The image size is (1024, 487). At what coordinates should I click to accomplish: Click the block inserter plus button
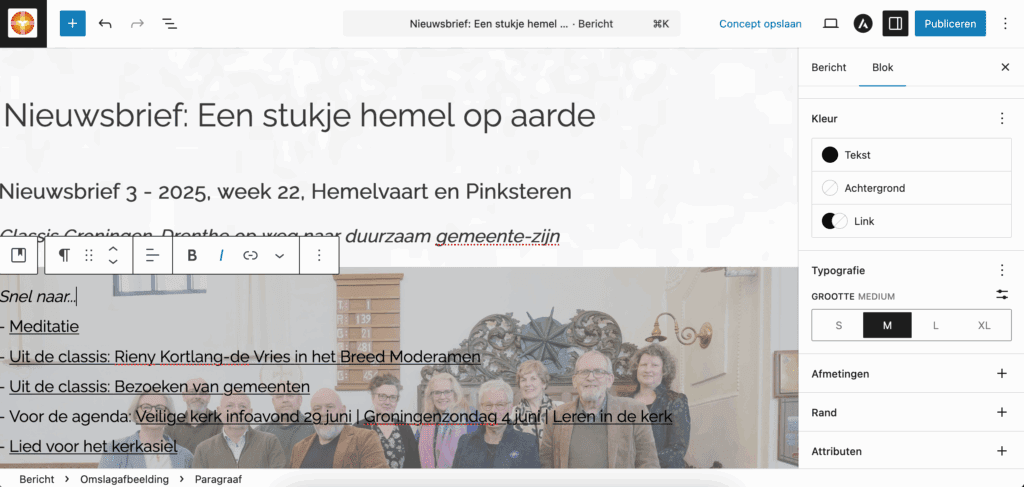[x=73, y=23]
